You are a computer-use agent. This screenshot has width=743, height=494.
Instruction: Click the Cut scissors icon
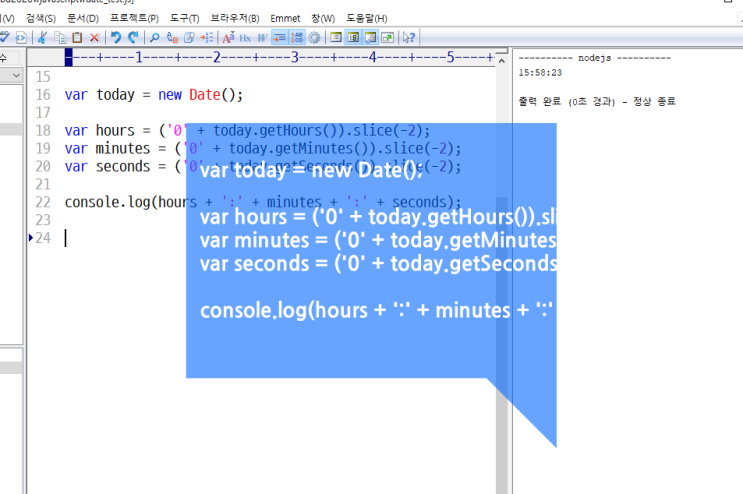42,37
